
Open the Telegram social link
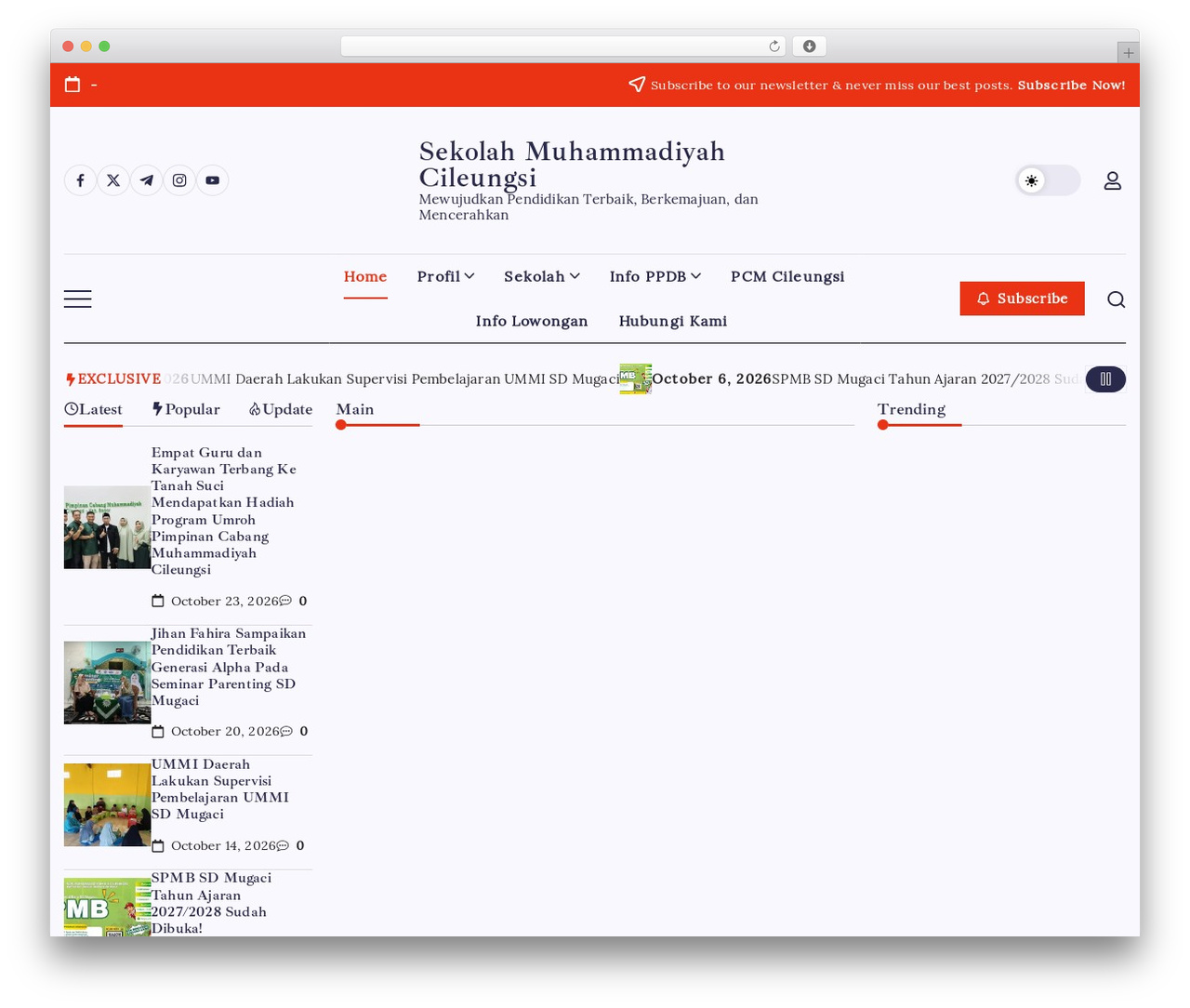[147, 180]
